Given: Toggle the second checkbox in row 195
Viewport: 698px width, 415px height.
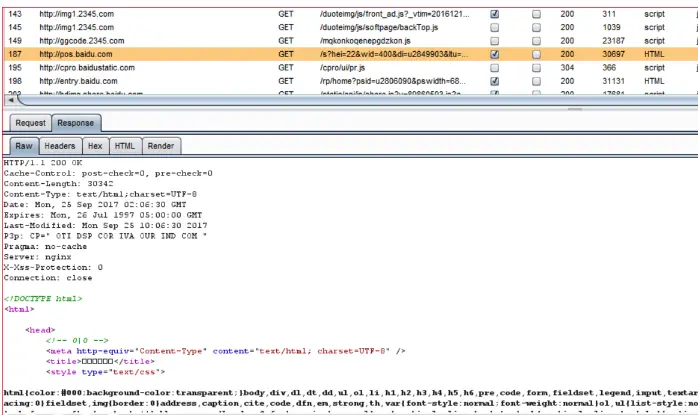Looking at the screenshot, I should pyautogui.click(x=536, y=68).
